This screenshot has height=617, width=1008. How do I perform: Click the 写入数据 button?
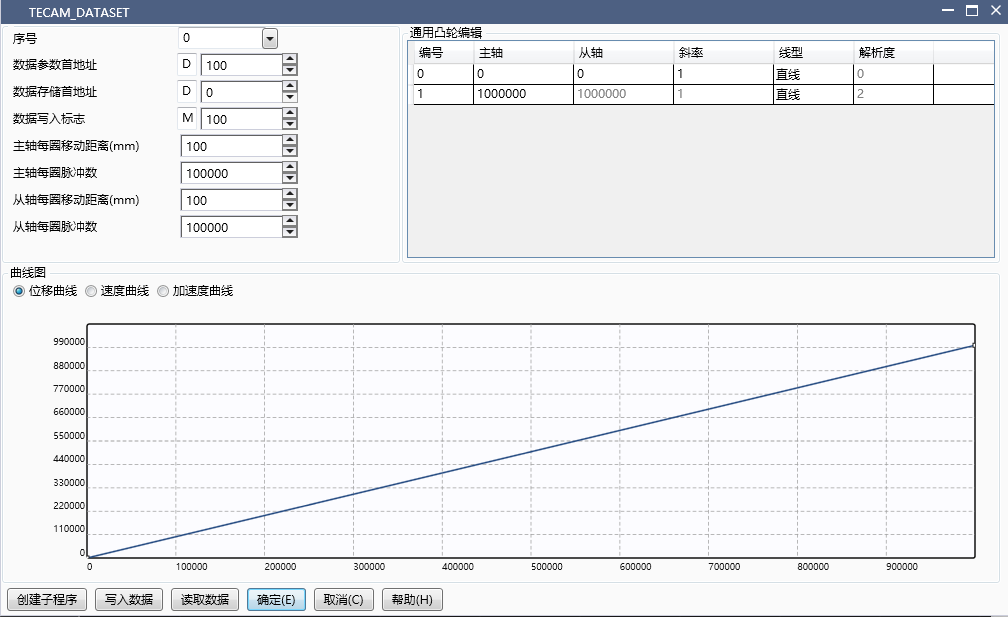point(128,599)
